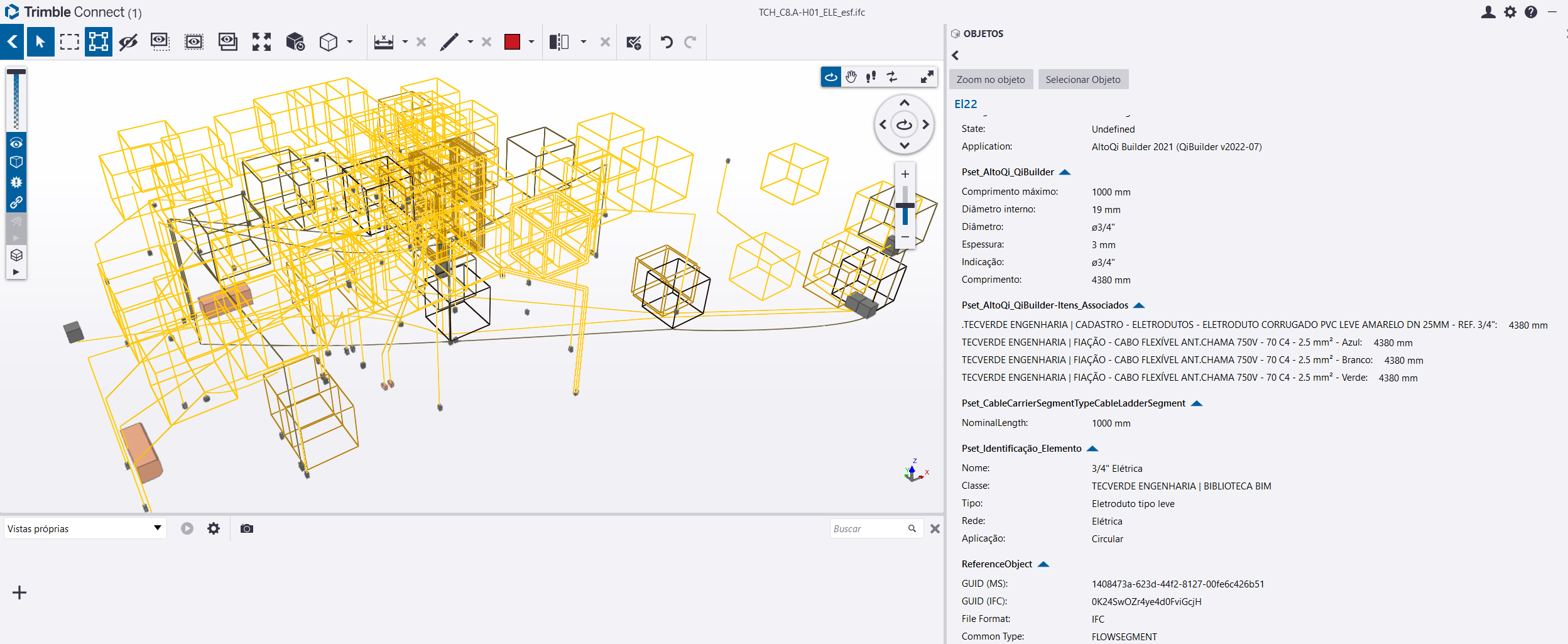The image size is (1568, 644).
Task: Click the Selecionar Objeto button
Action: click(1083, 79)
